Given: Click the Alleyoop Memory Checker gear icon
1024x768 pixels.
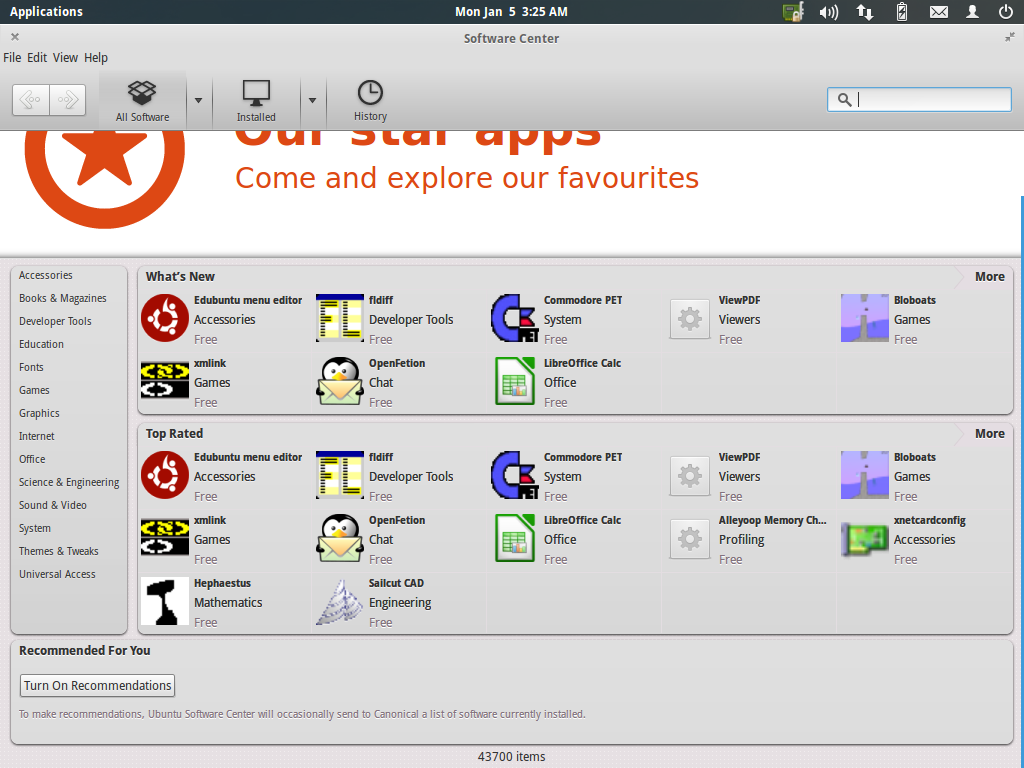Looking at the screenshot, I should click(690, 539).
